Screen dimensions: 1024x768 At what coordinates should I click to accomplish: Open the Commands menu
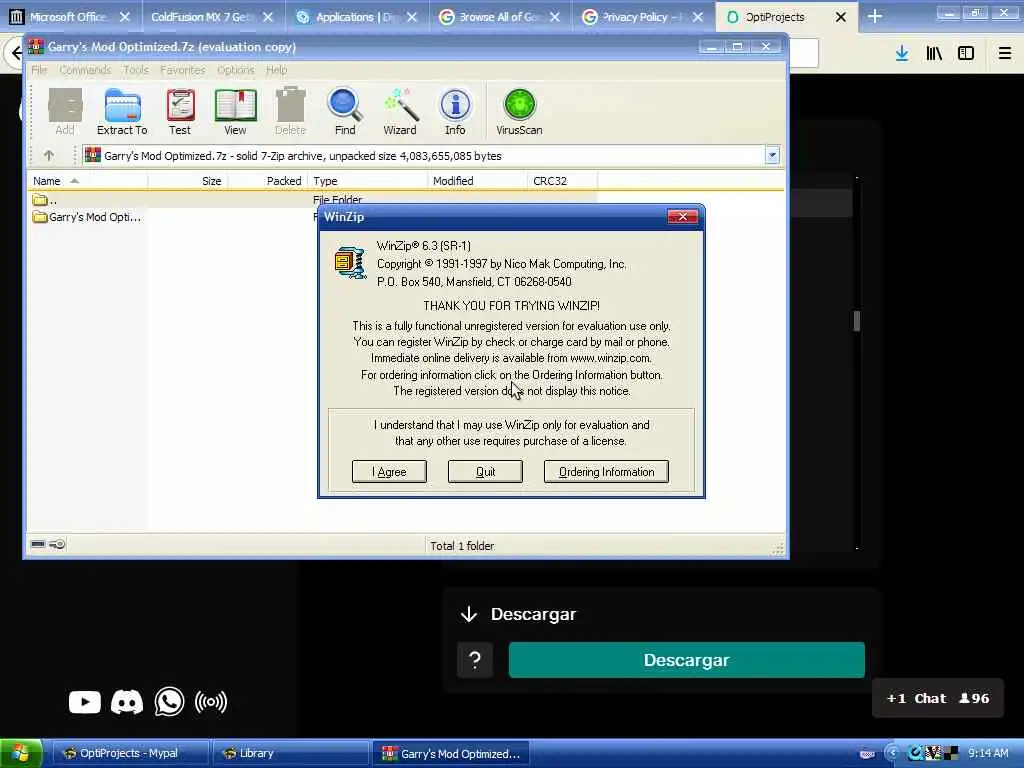click(x=85, y=70)
